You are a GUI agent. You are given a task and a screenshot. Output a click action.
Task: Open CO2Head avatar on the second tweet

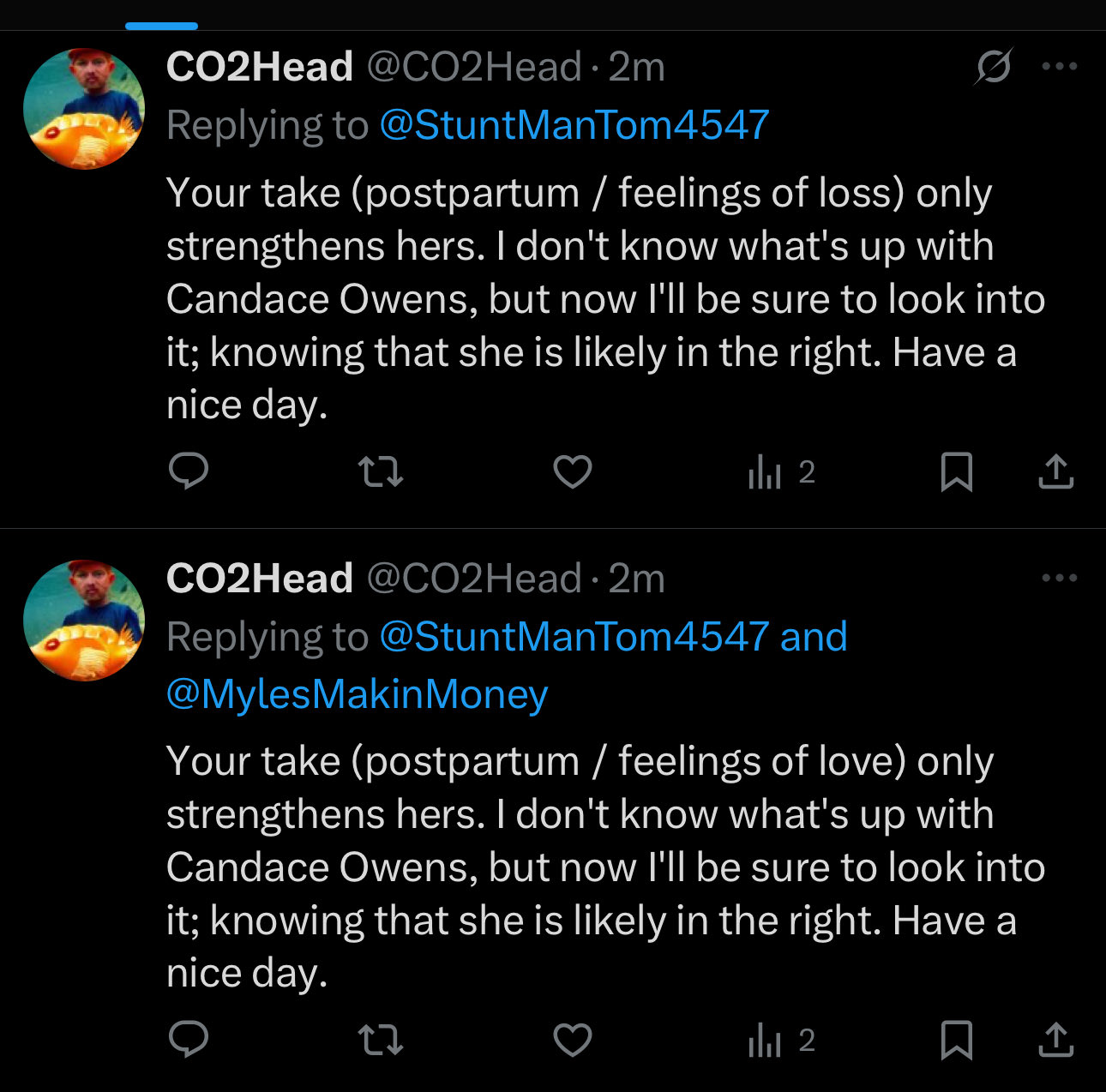tap(84, 621)
